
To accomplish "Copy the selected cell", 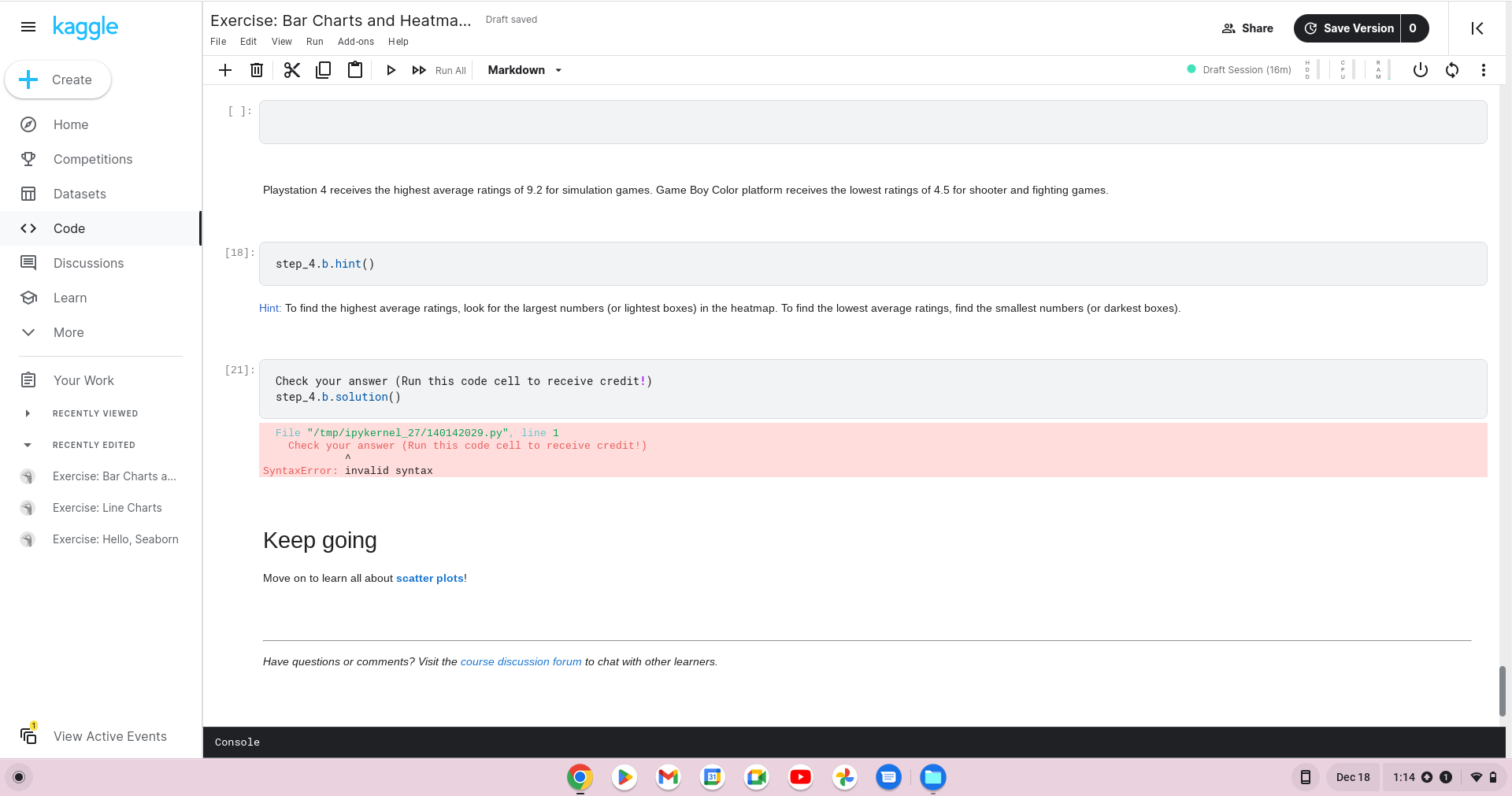I will (x=323, y=70).
